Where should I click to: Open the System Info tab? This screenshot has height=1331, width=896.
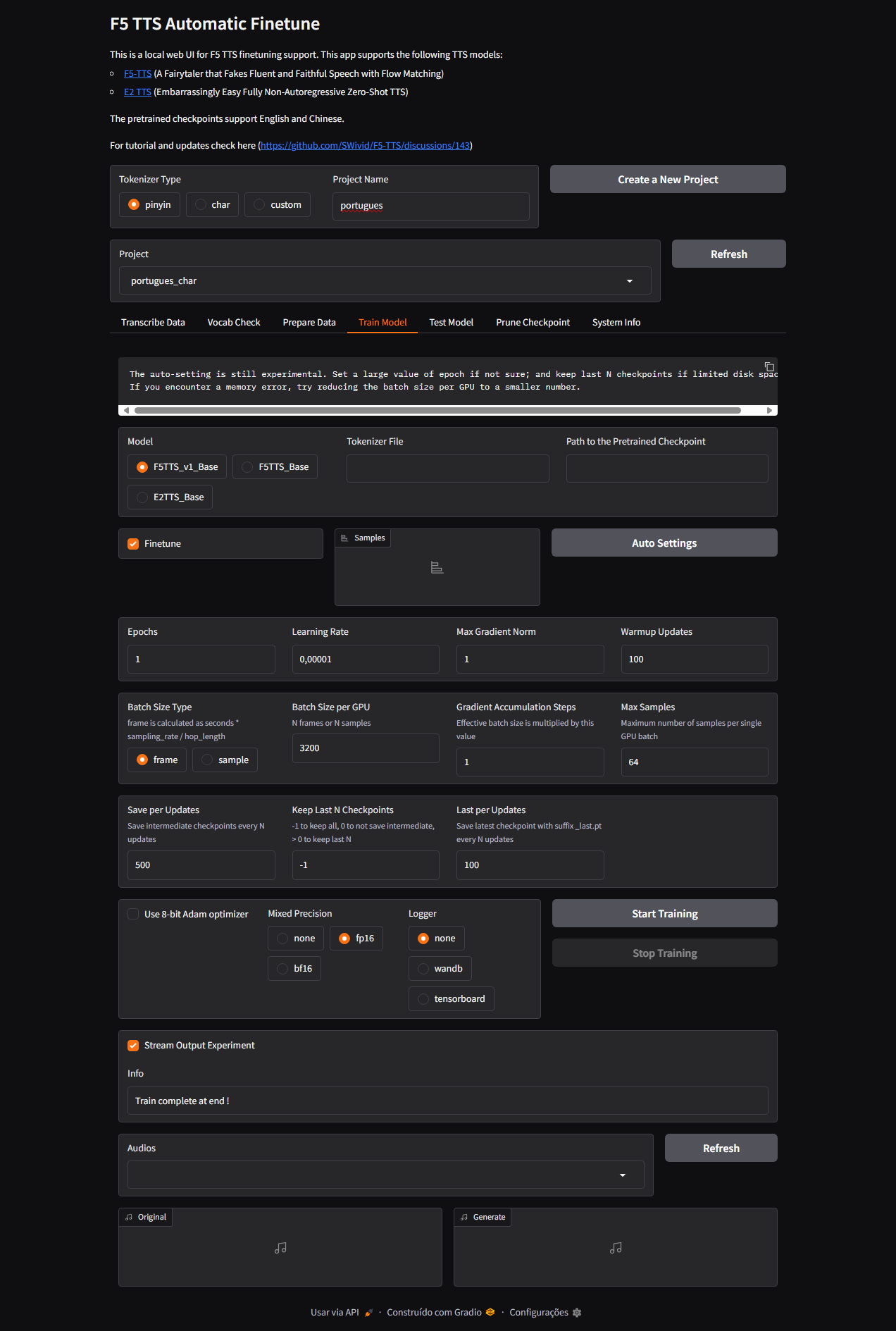(x=616, y=322)
